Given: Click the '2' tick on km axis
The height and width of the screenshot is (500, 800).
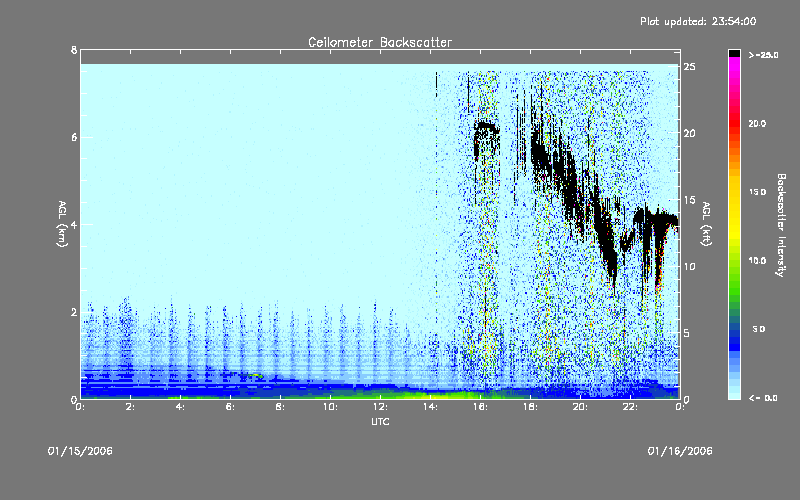Looking at the screenshot, I should pyautogui.click(x=74, y=312).
